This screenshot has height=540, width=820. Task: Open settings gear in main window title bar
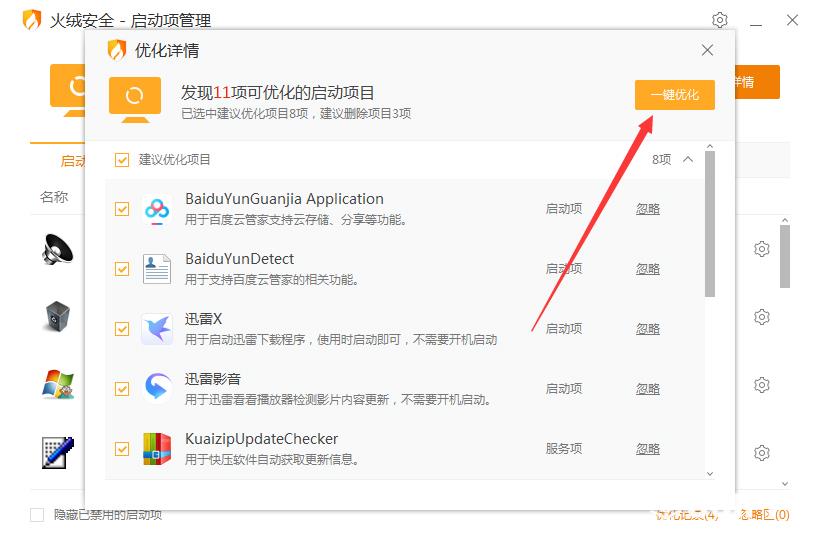pos(720,20)
